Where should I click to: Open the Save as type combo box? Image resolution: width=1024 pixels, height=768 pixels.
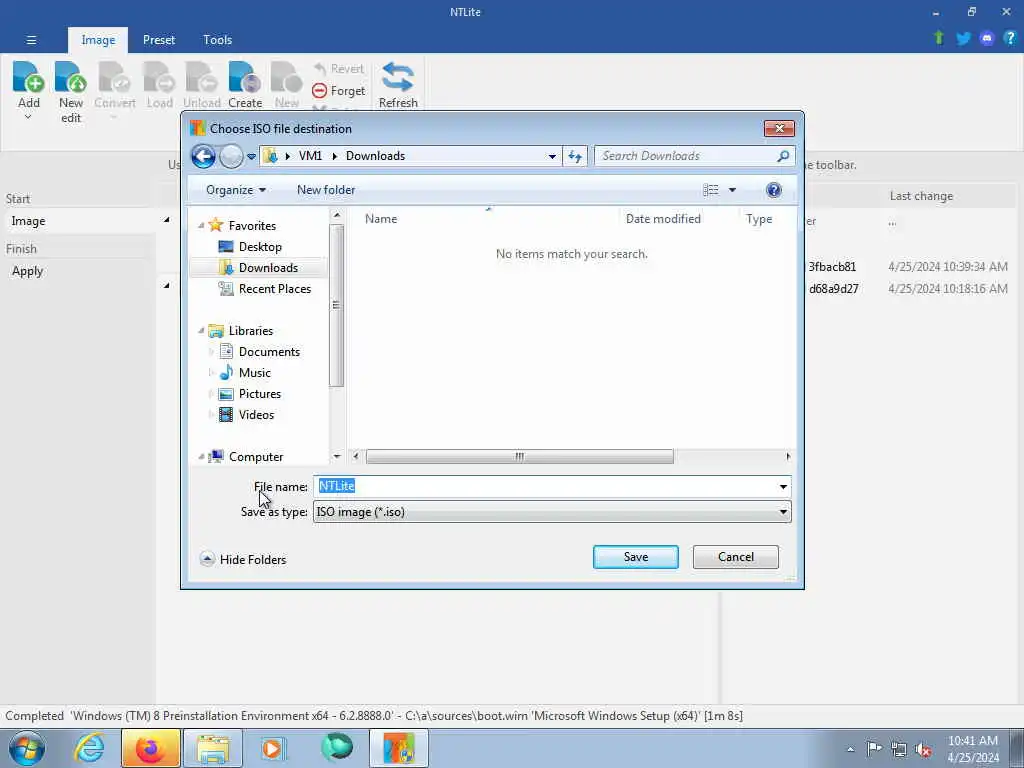tap(552, 512)
